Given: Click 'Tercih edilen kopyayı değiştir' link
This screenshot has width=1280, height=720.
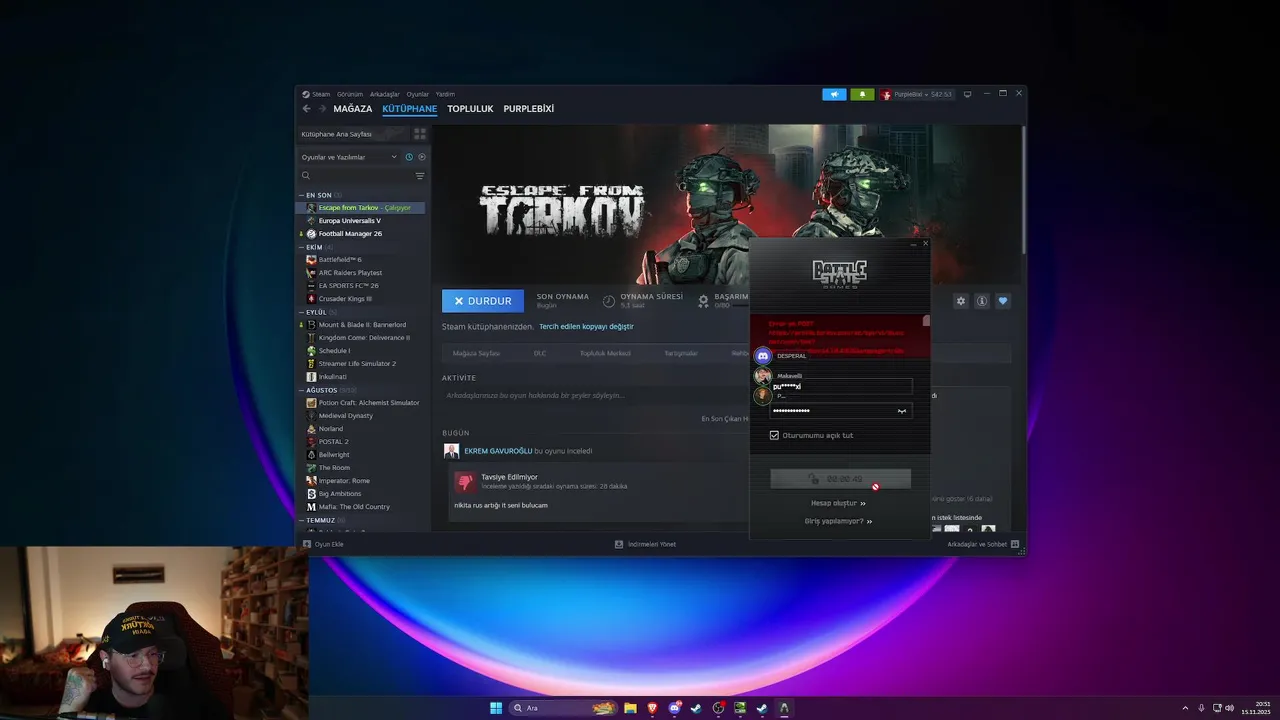Looking at the screenshot, I should coord(586,326).
